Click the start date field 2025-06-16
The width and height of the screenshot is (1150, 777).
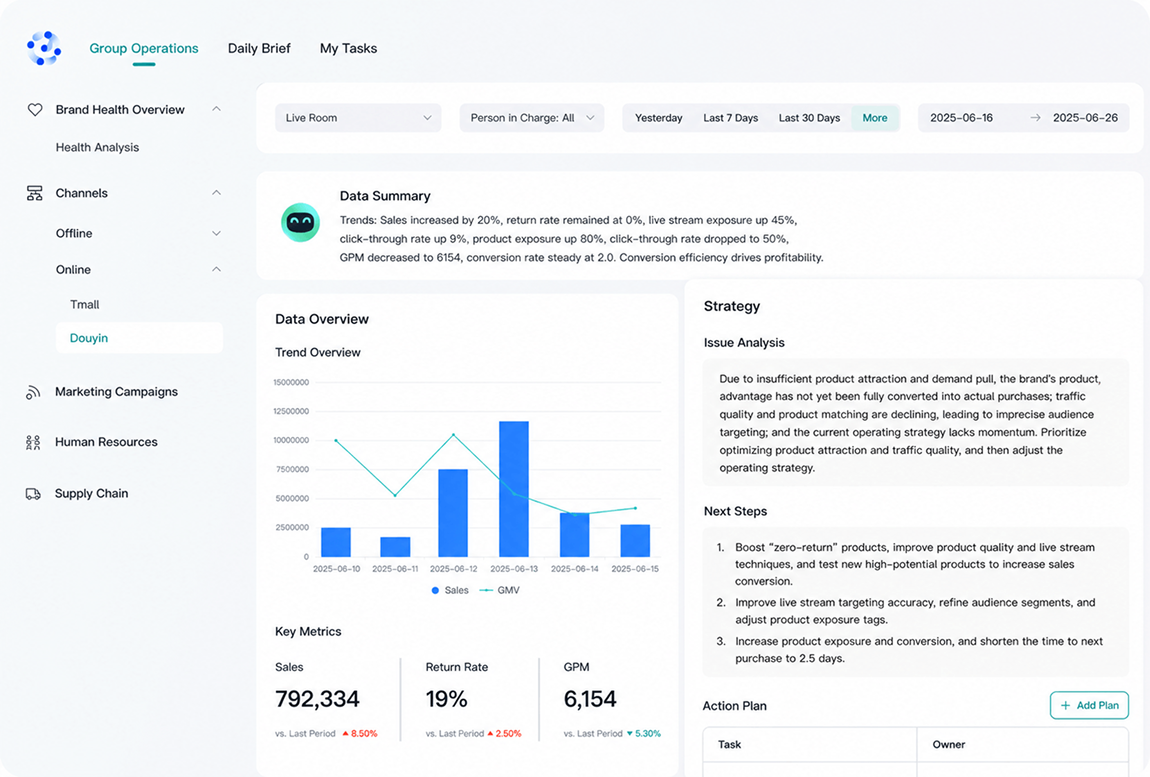tap(962, 117)
